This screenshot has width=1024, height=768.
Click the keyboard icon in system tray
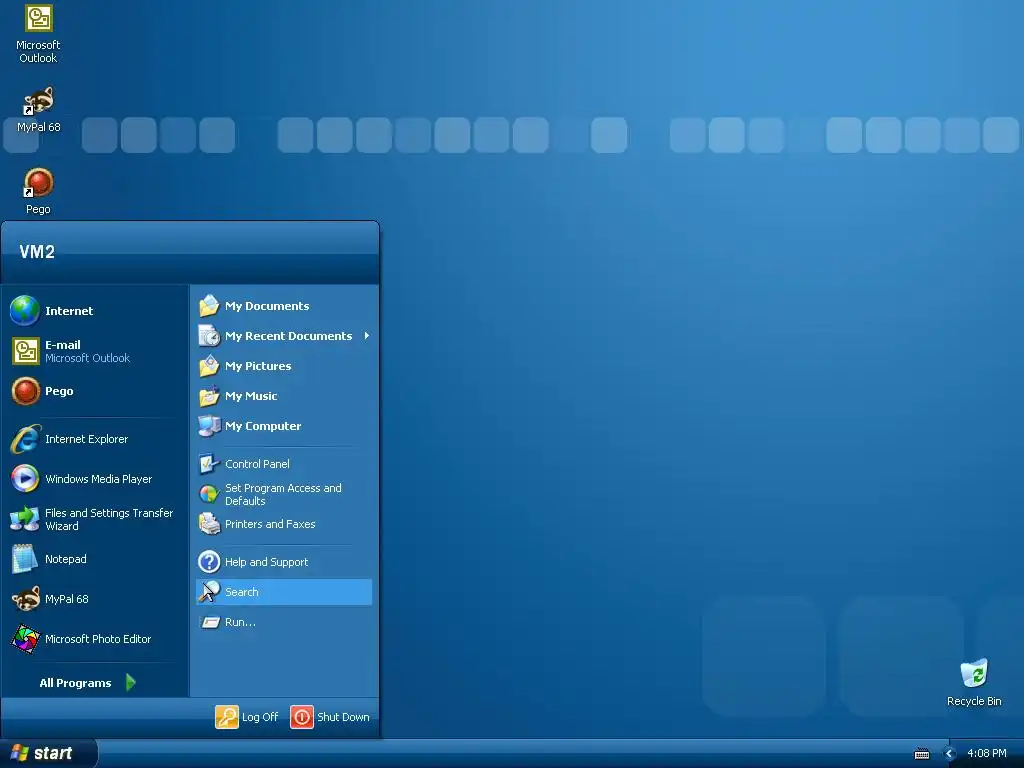[x=921, y=754]
